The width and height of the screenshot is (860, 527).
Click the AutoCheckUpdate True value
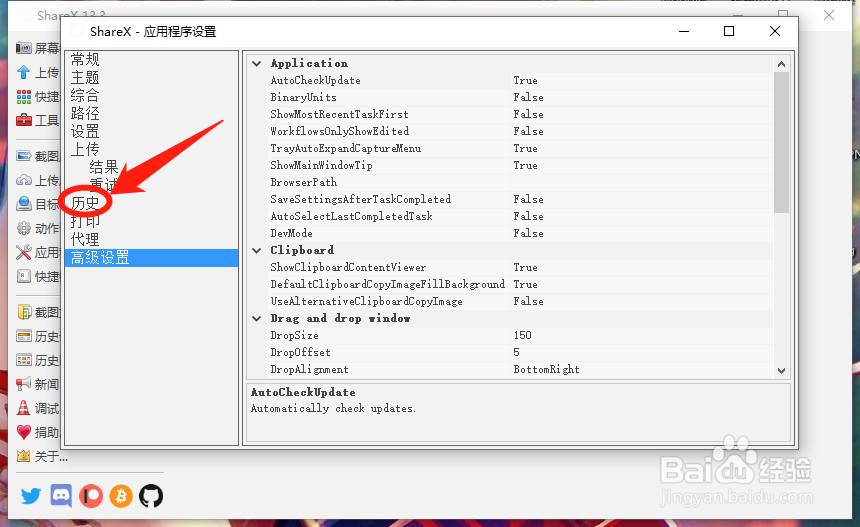pyautogui.click(x=525, y=81)
